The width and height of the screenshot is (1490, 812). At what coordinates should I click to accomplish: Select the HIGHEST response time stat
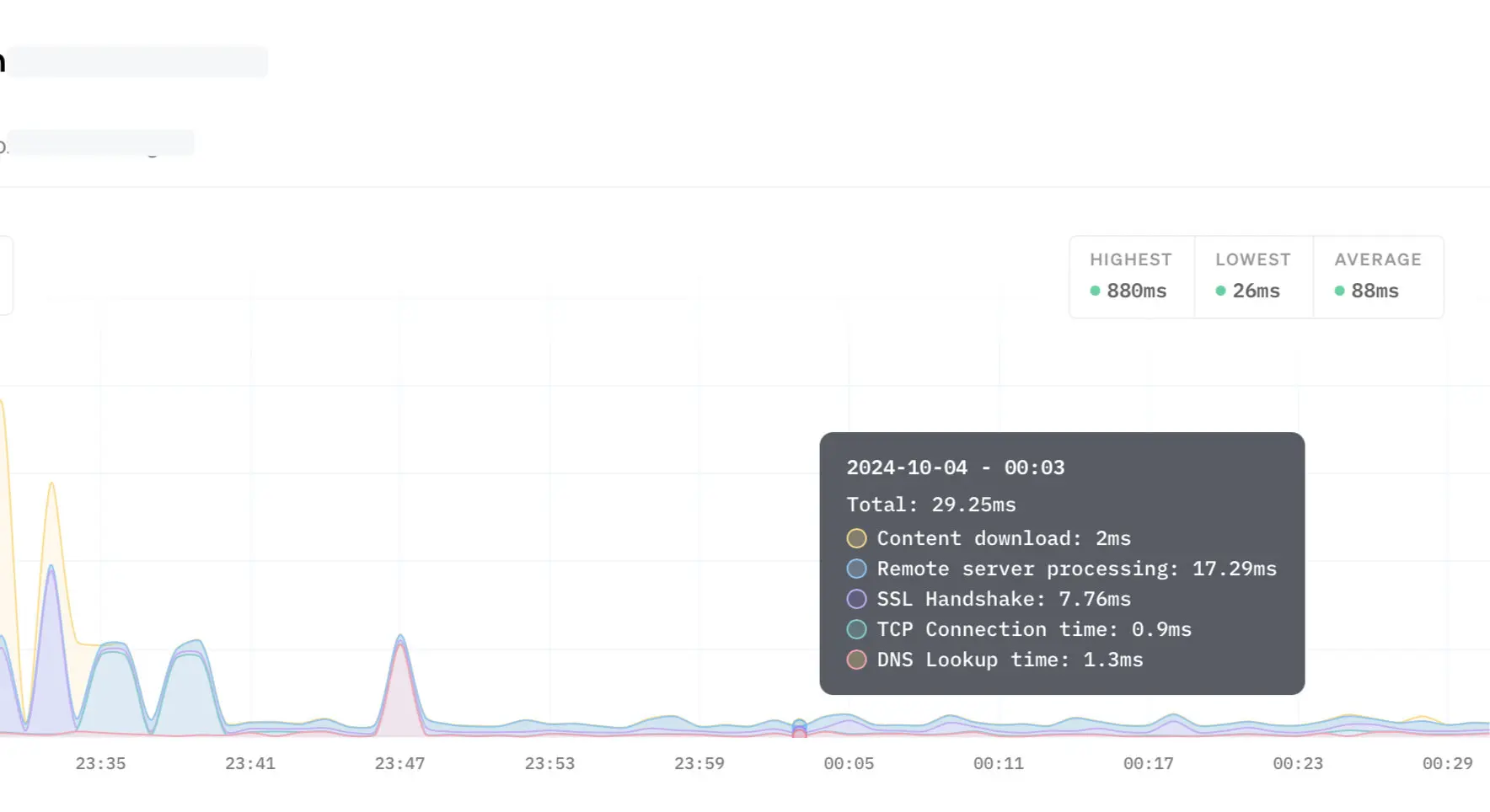pyautogui.click(x=1131, y=276)
